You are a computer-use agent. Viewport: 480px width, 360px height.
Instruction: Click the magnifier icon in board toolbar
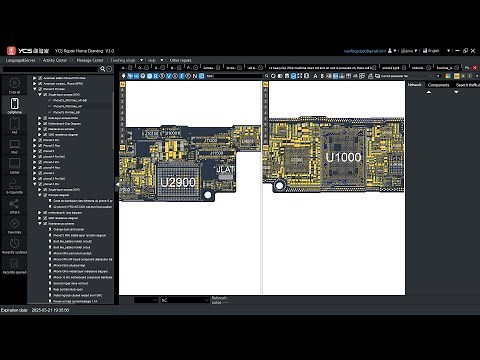point(267,76)
